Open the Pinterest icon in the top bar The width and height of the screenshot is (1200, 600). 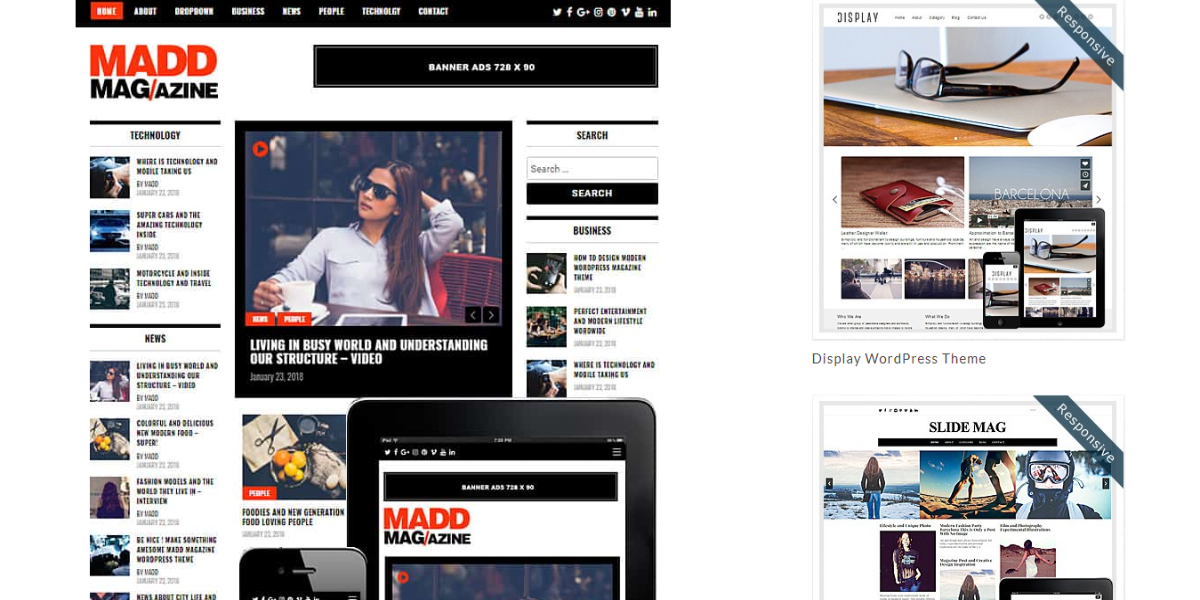tap(612, 12)
